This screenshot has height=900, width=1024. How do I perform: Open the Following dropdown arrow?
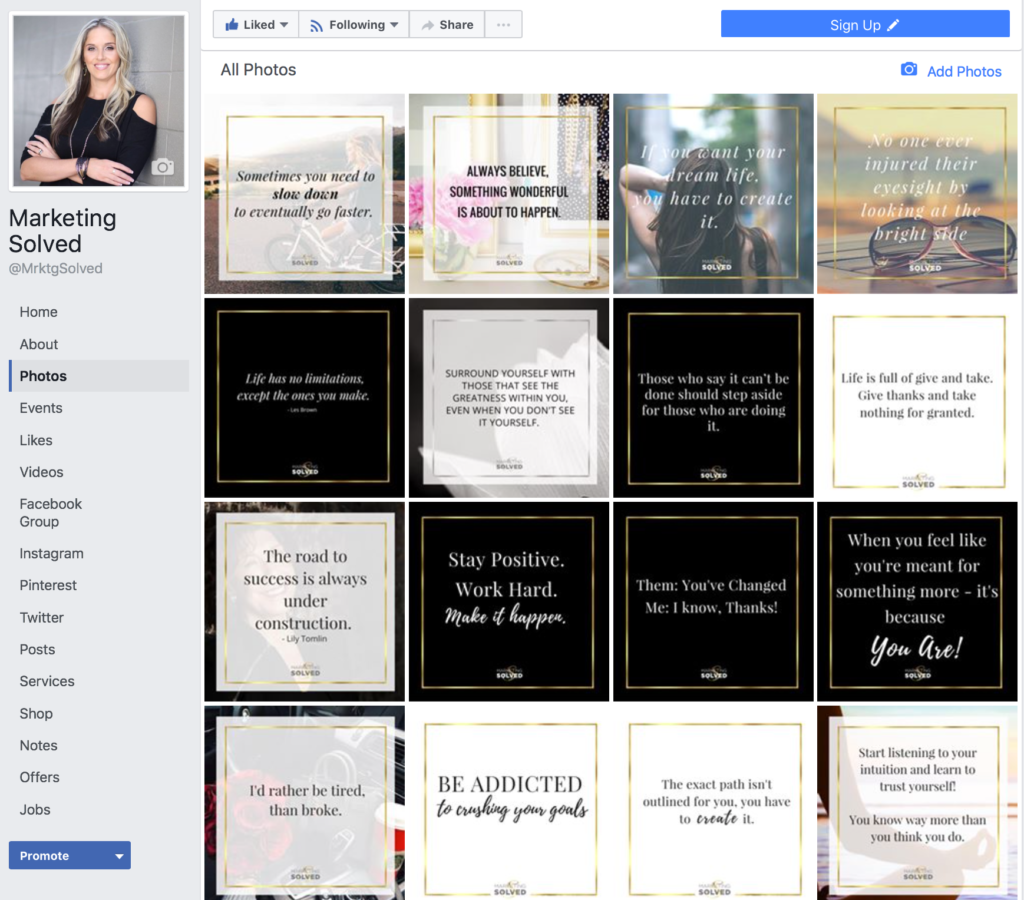click(394, 25)
